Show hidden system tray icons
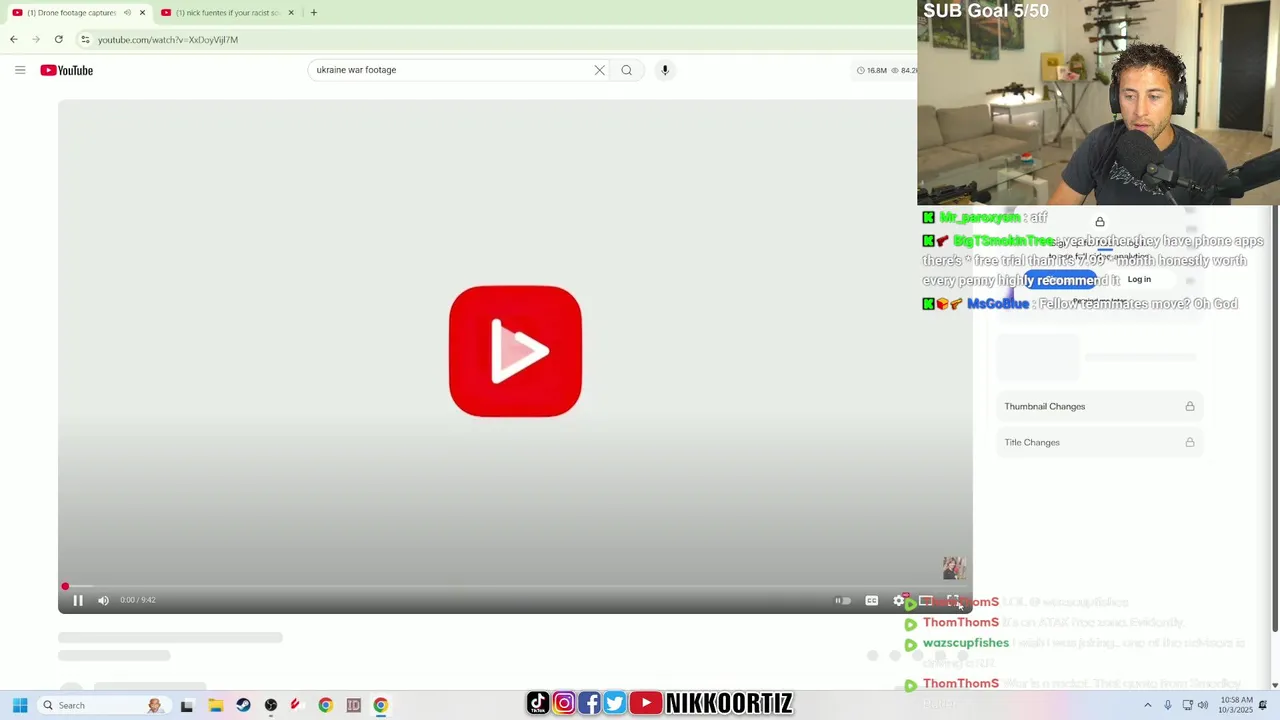Screen dimensions: 1280x720 coord(1147,706)
